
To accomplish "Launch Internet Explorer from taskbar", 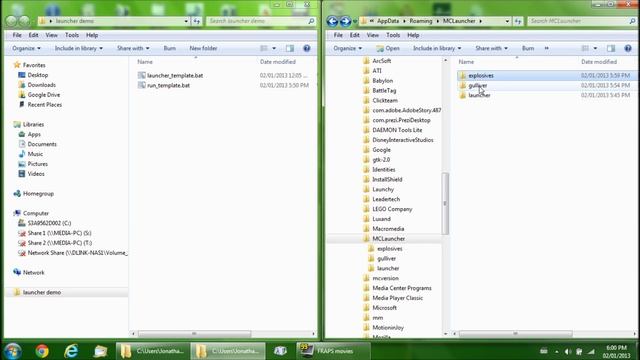I will pos(71,351).
